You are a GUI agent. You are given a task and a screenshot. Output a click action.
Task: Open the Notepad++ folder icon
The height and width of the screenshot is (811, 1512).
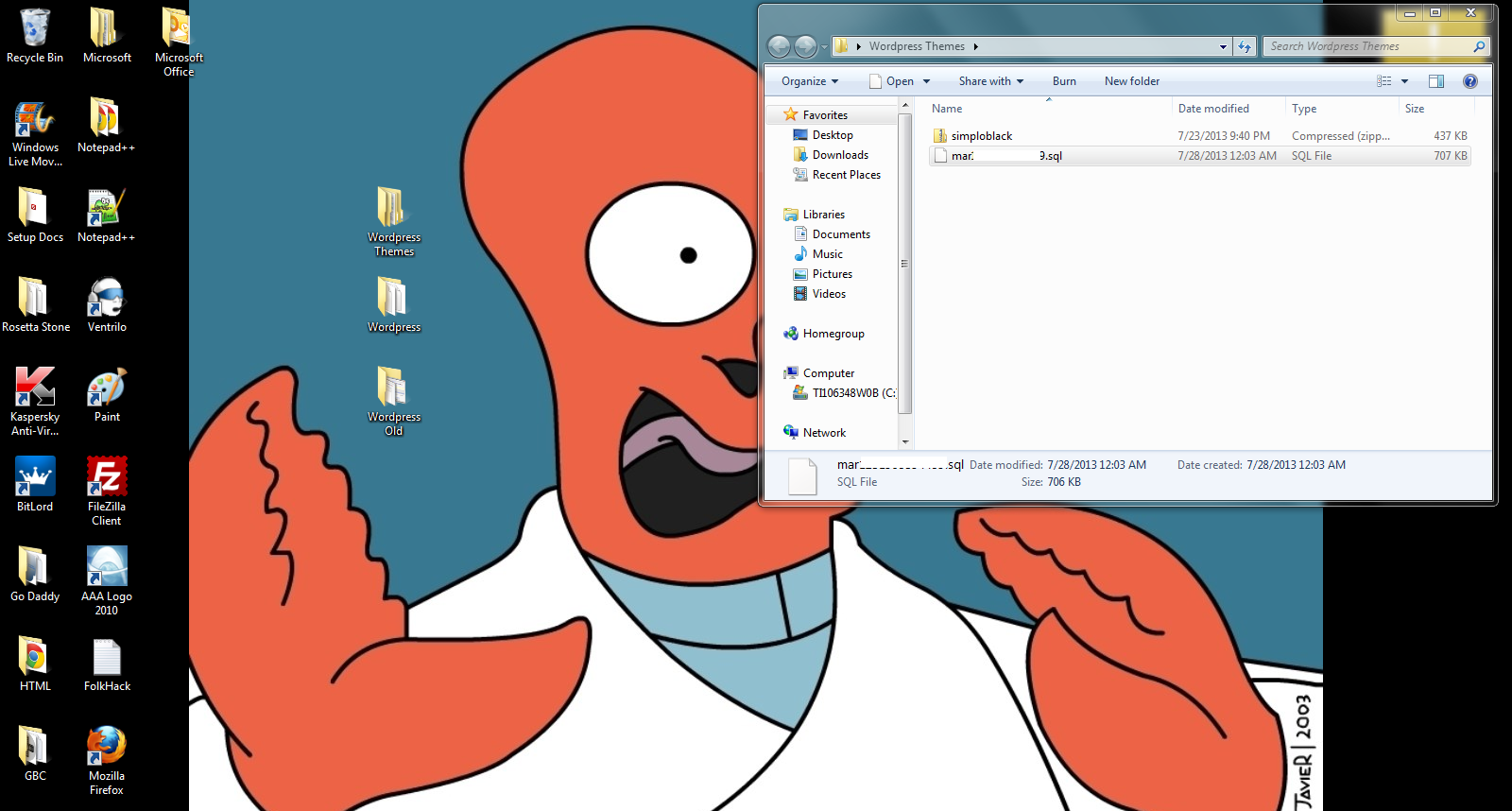106,126
